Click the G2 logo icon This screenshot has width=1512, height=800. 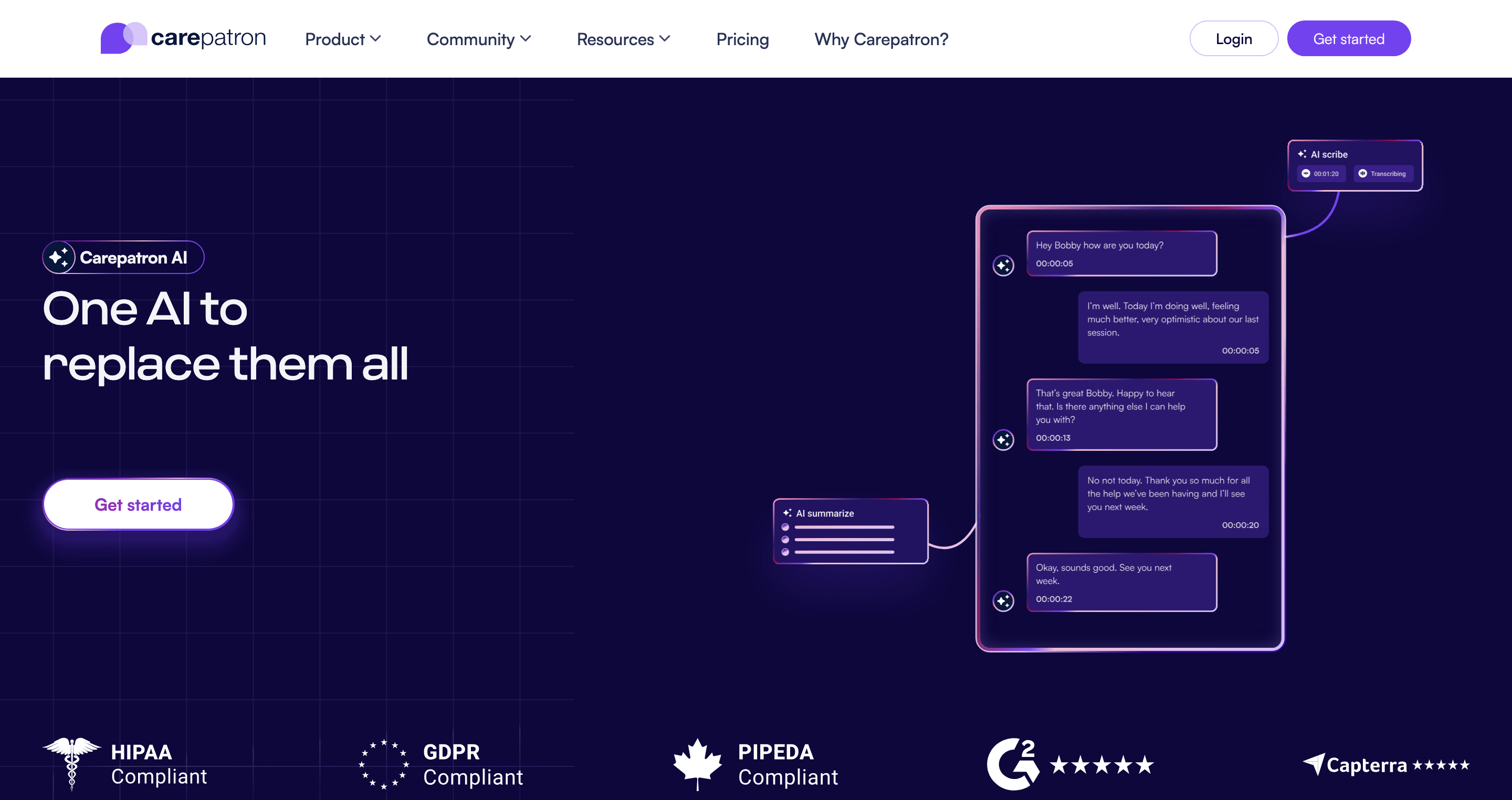tap(1013, 764)
